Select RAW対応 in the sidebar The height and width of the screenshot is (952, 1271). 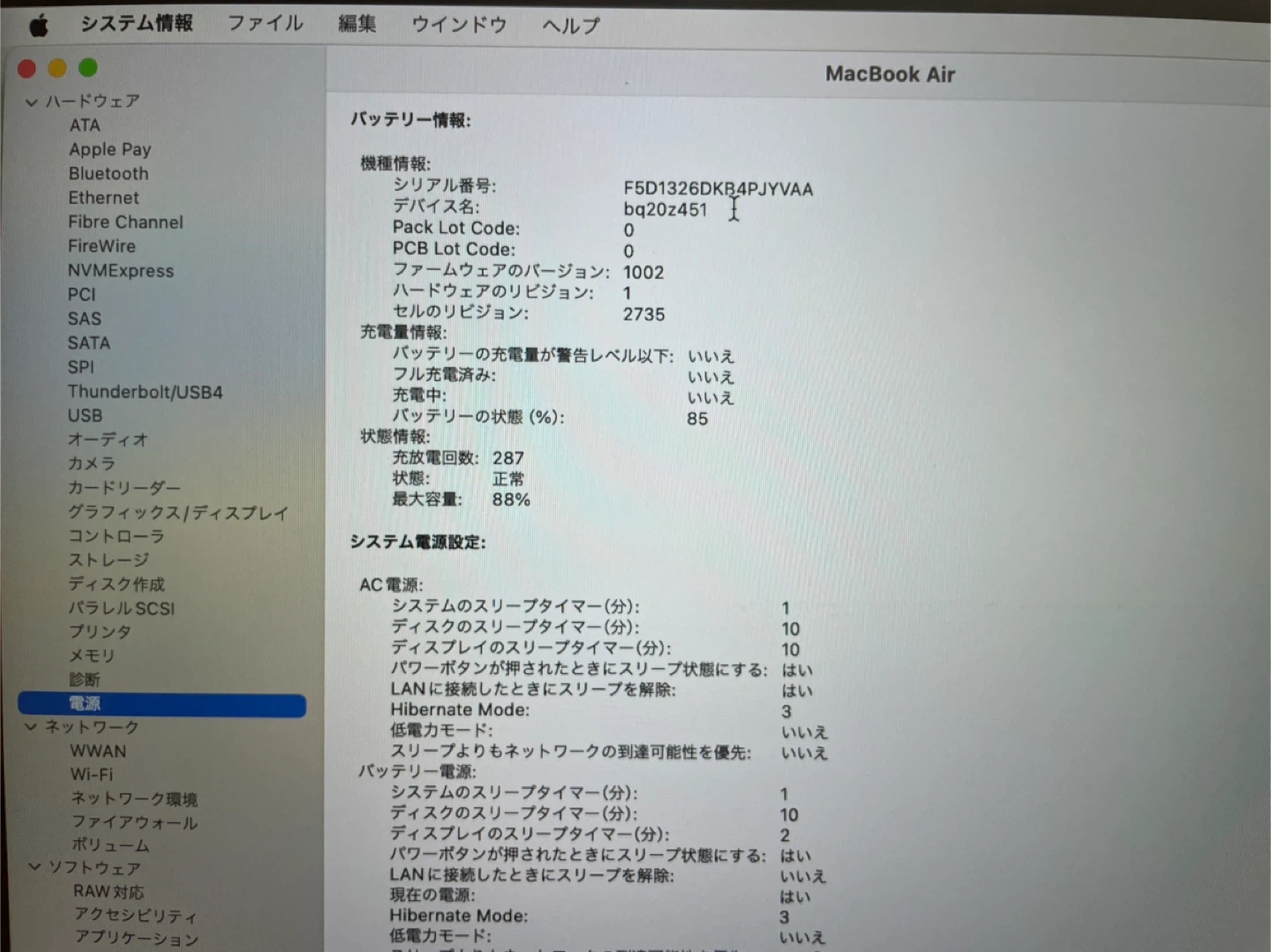pyautogui.click(x=109, y=892)
